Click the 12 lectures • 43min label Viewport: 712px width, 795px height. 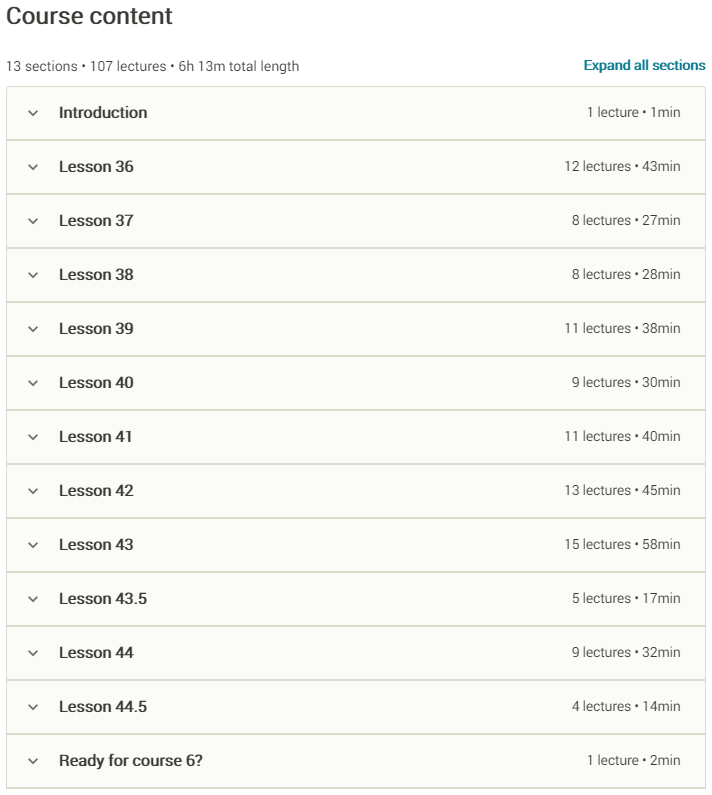[622, 167]
